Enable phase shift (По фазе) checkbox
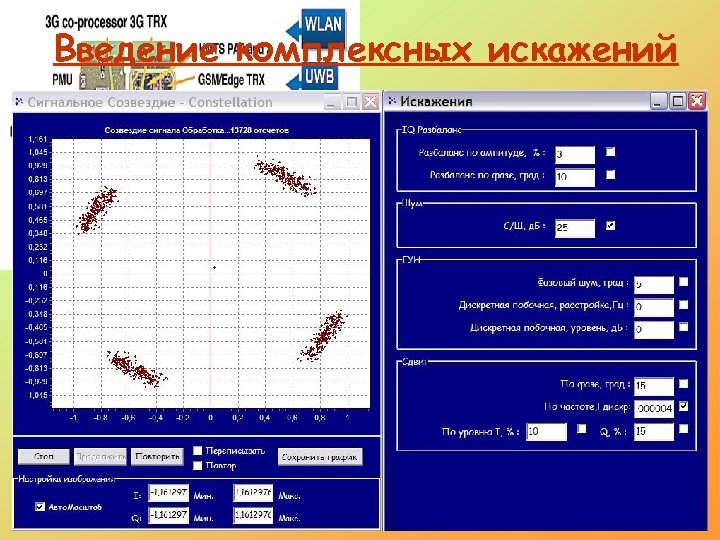Viewport: 720px width, 540px height. click(x=683, y=383)
